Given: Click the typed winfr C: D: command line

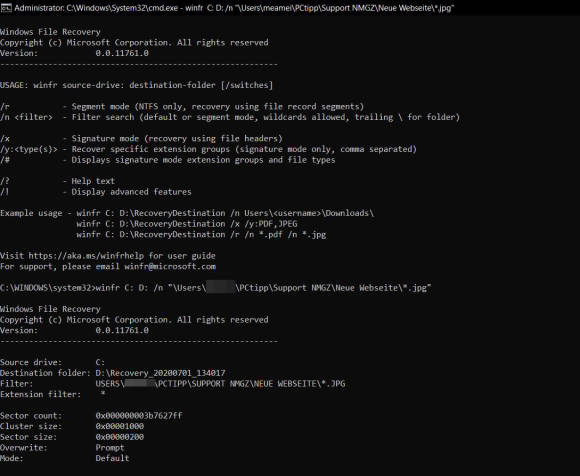Looking at the screenshot, I should pyautogui.click(x=216, y=288).
